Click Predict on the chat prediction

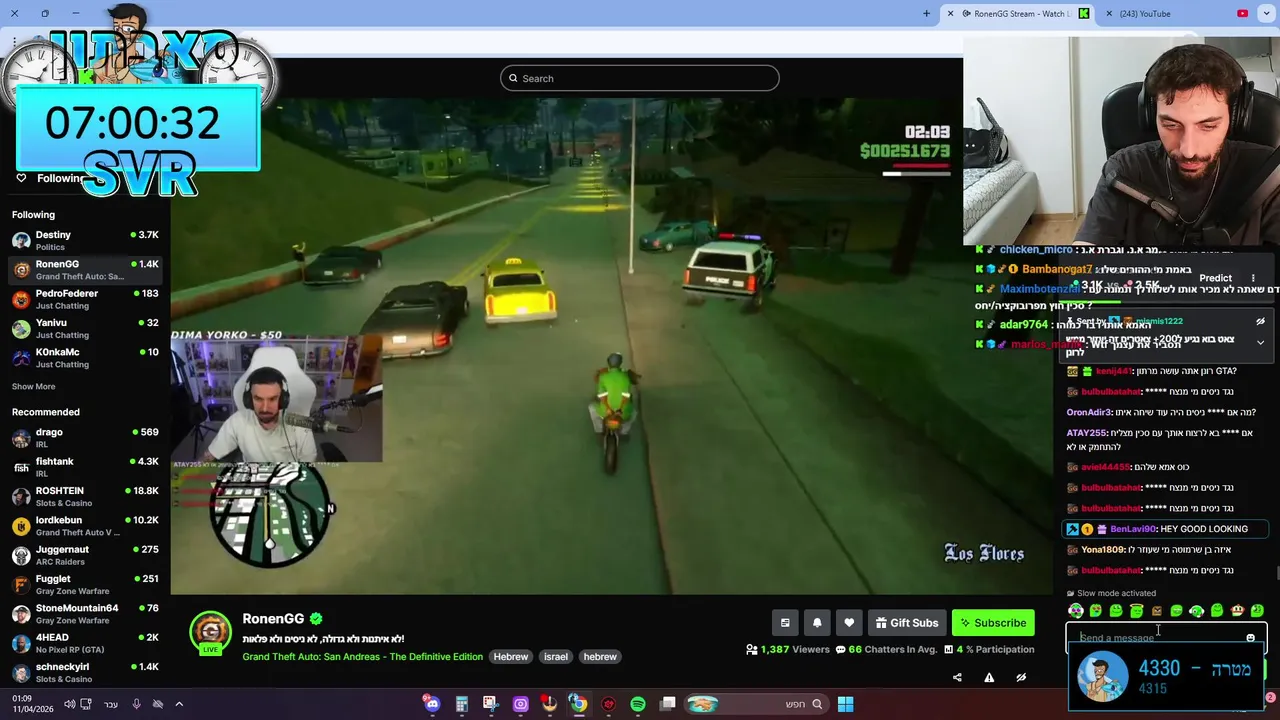pos(1216,278)
